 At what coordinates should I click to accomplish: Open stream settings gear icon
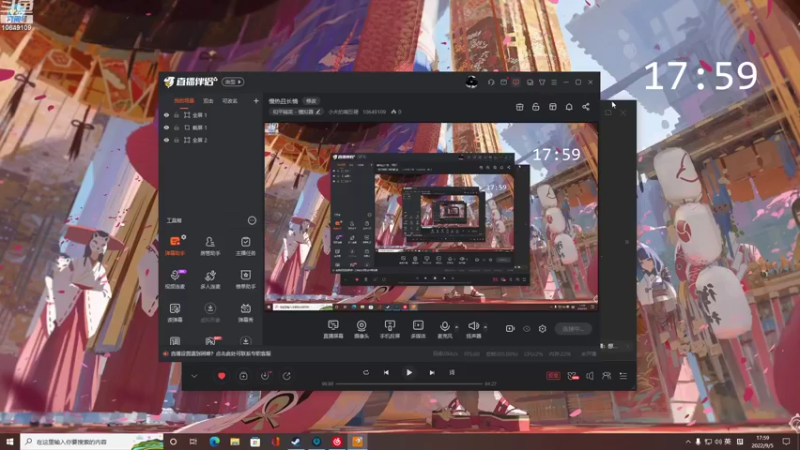point(542,329)
